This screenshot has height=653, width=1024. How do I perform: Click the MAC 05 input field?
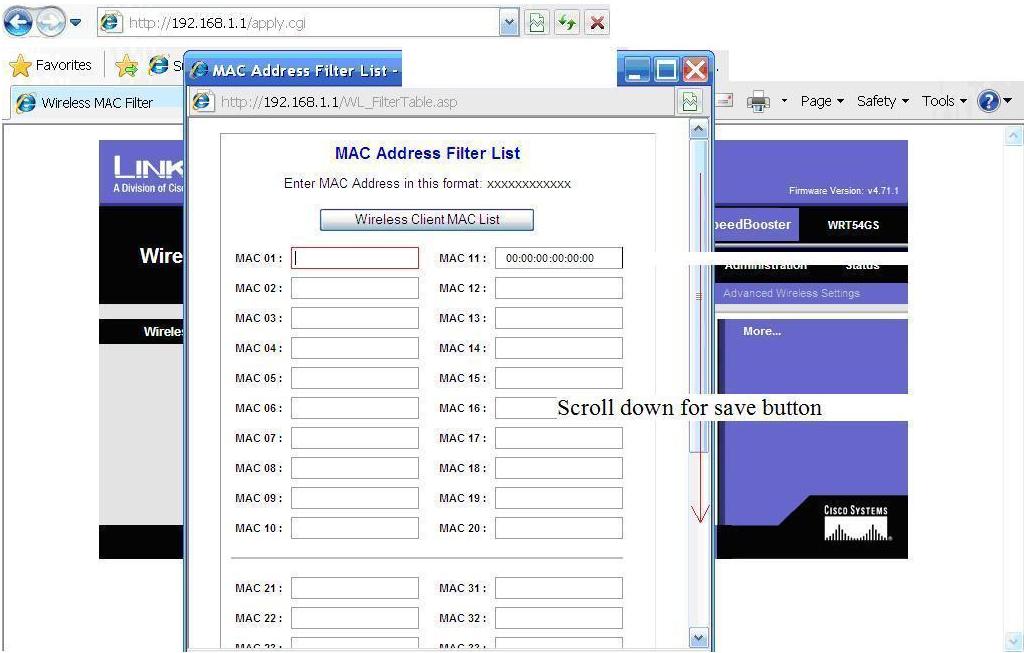coord(355,378)
